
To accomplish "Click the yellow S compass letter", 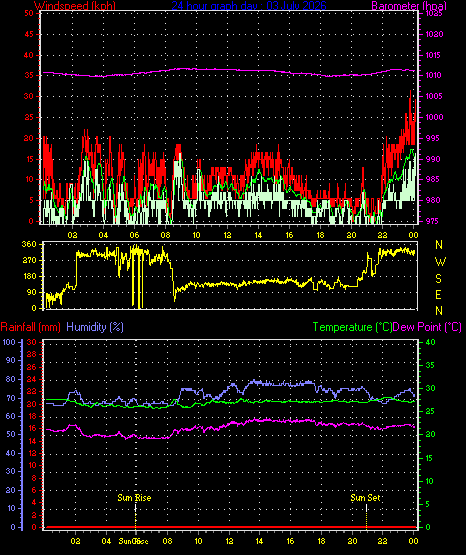I will pos(439,279).
